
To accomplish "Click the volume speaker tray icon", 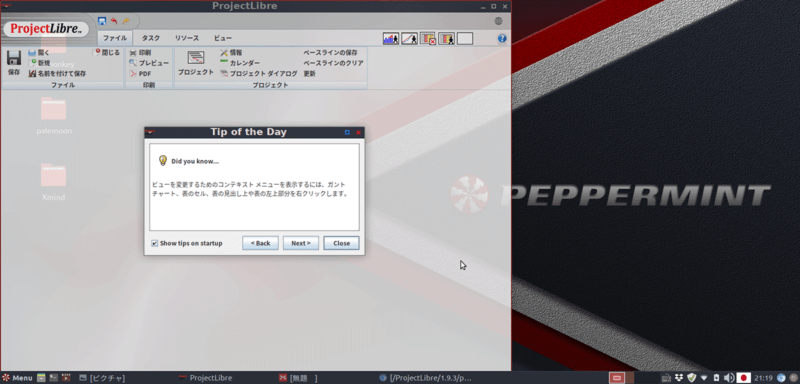I will click(729, 378).
